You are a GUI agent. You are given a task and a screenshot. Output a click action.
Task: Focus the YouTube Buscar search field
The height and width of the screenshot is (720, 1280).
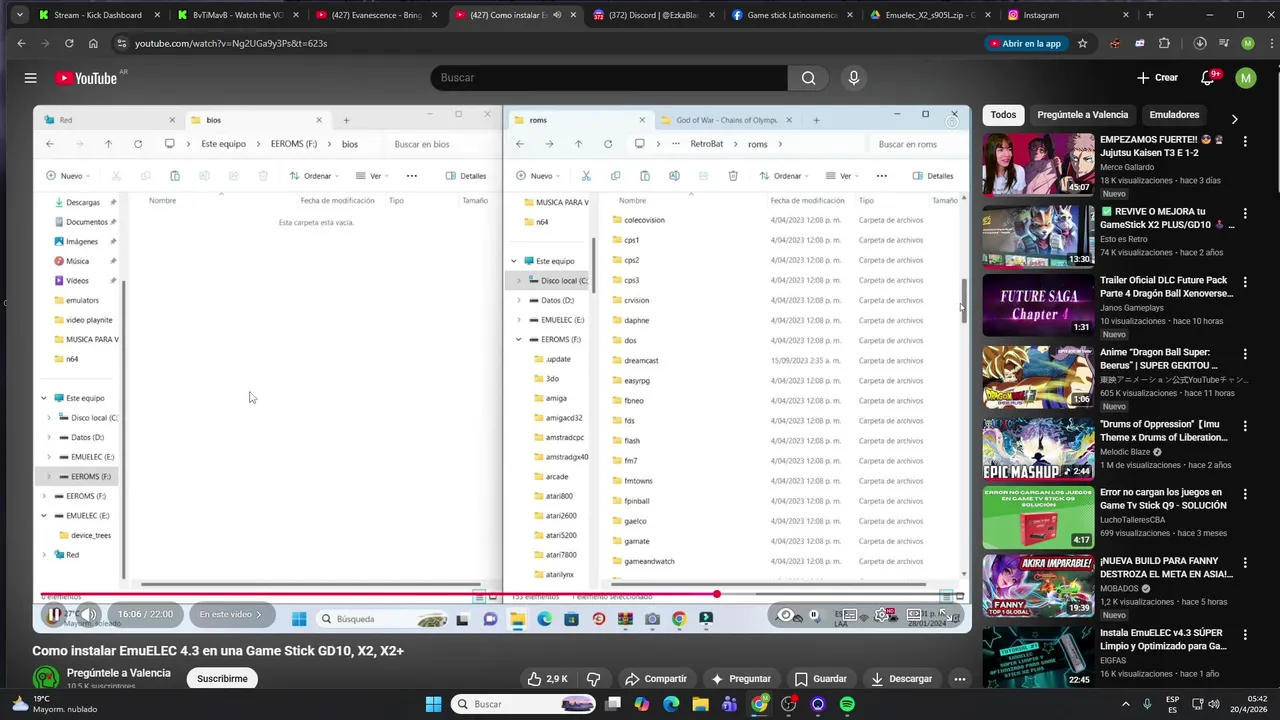(609, 78)
